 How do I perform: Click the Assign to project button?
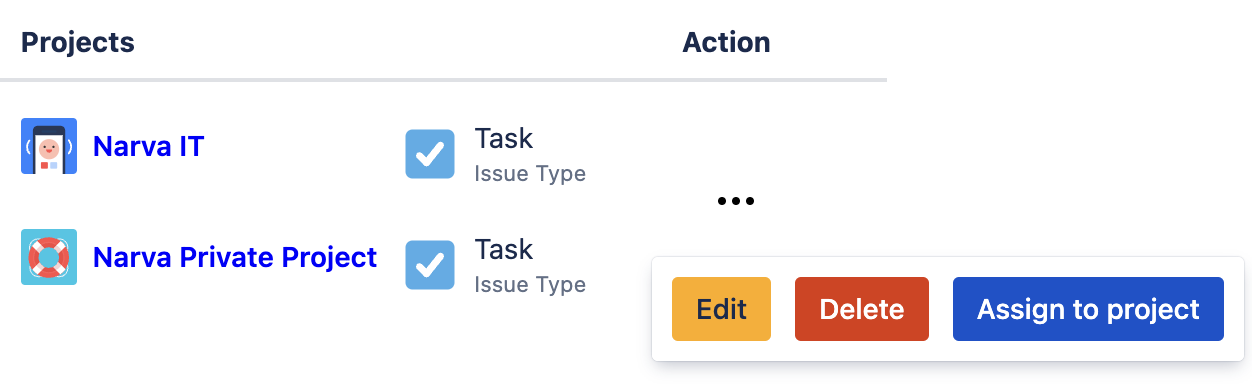tap(1088, 309)
